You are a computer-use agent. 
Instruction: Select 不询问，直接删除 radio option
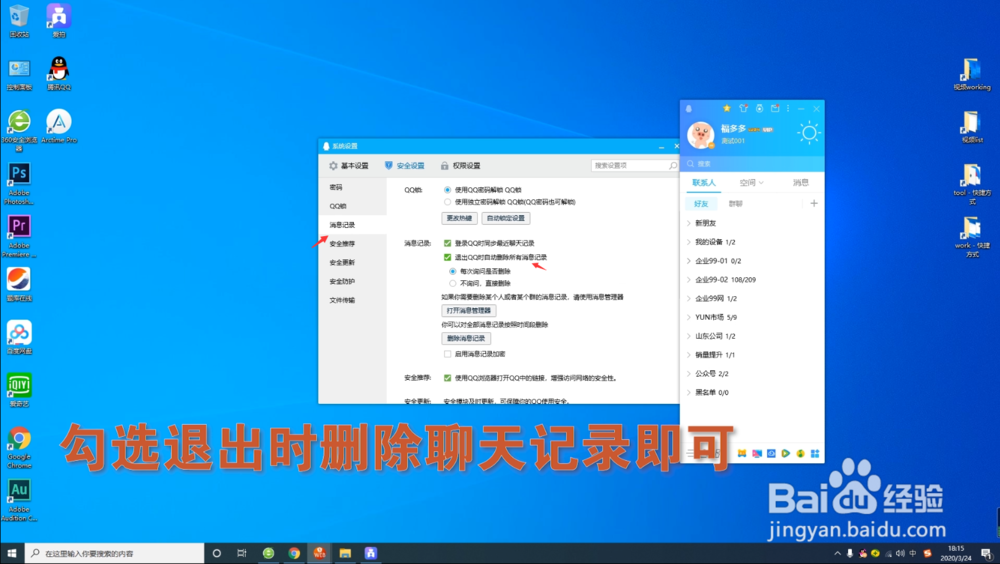pos(453,283)
